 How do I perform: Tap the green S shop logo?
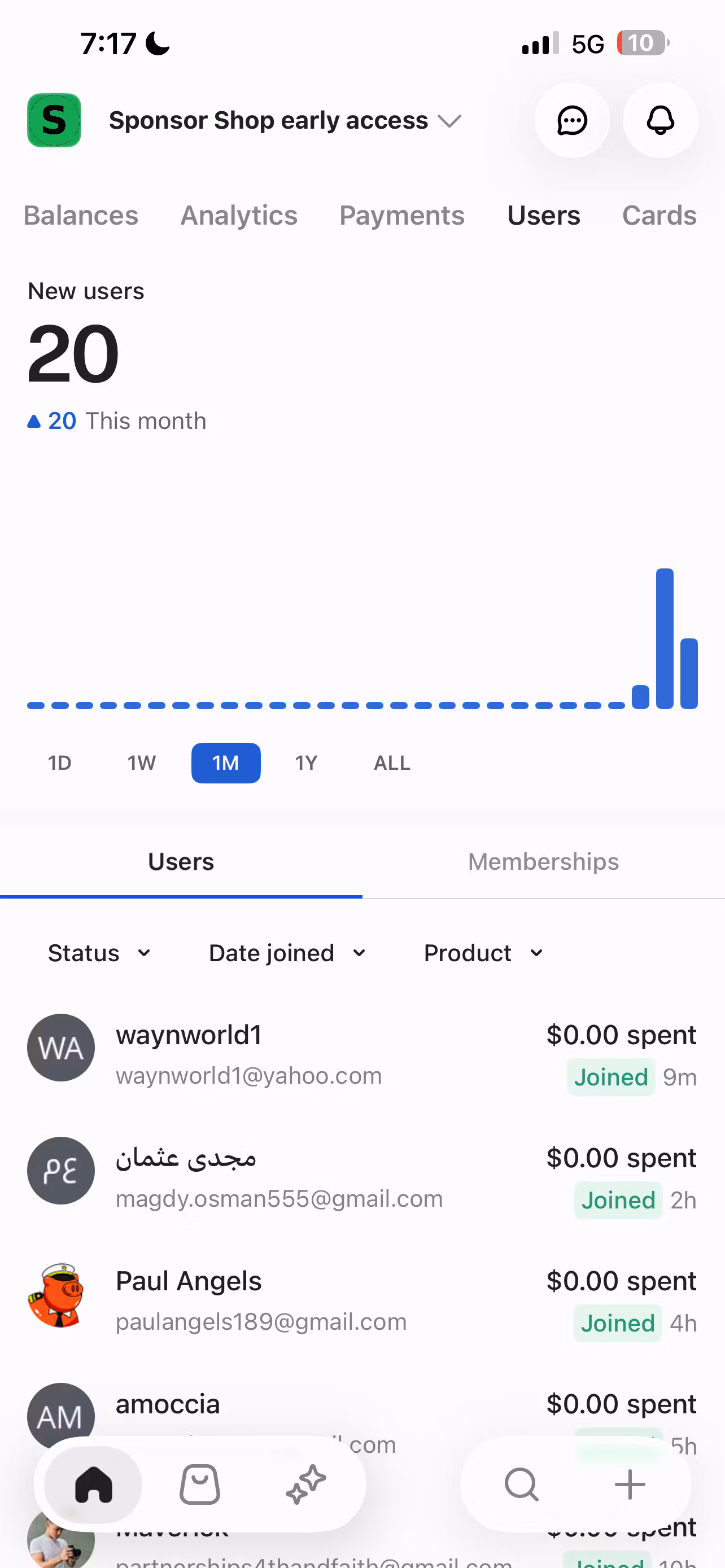54,121
